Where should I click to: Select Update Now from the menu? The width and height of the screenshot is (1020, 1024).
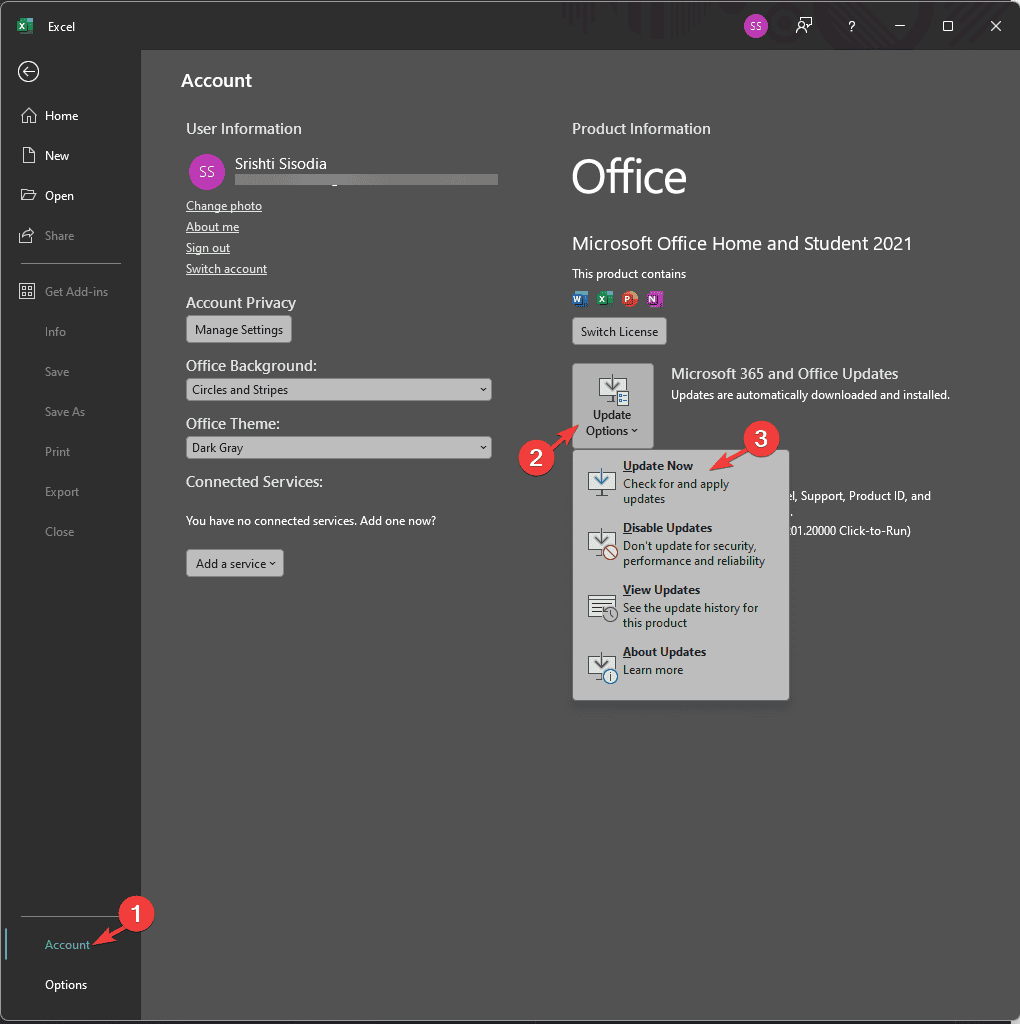[x=657, y=465]
